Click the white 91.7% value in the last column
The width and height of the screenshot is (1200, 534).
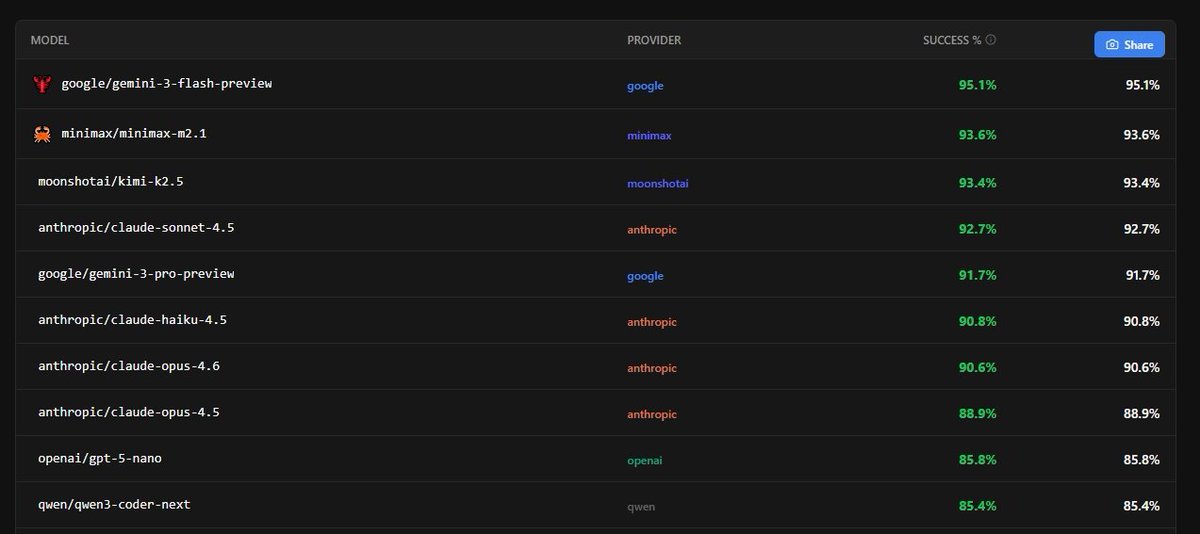click(x=1142, y=275)
